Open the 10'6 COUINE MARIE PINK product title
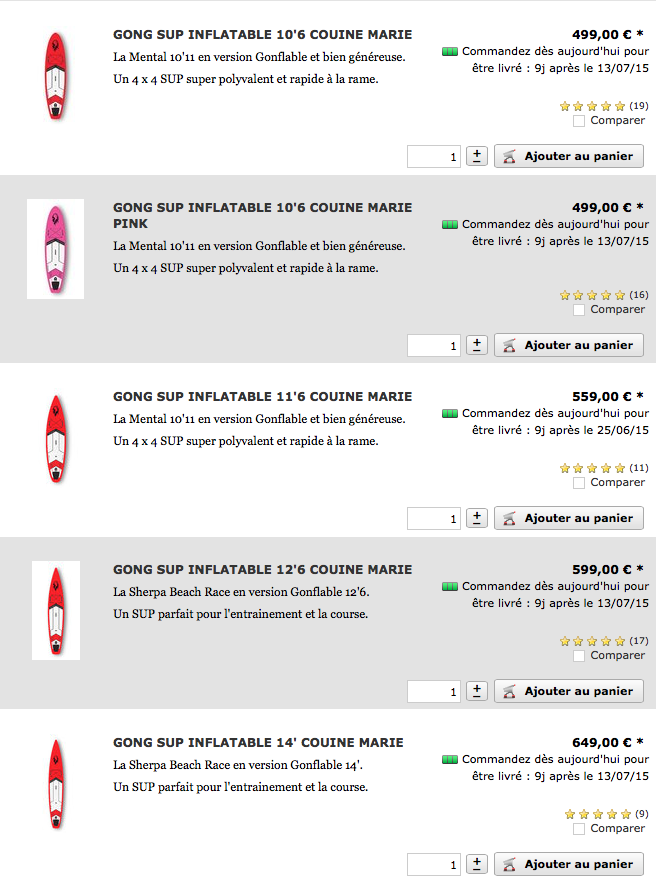 click(262, 216)
